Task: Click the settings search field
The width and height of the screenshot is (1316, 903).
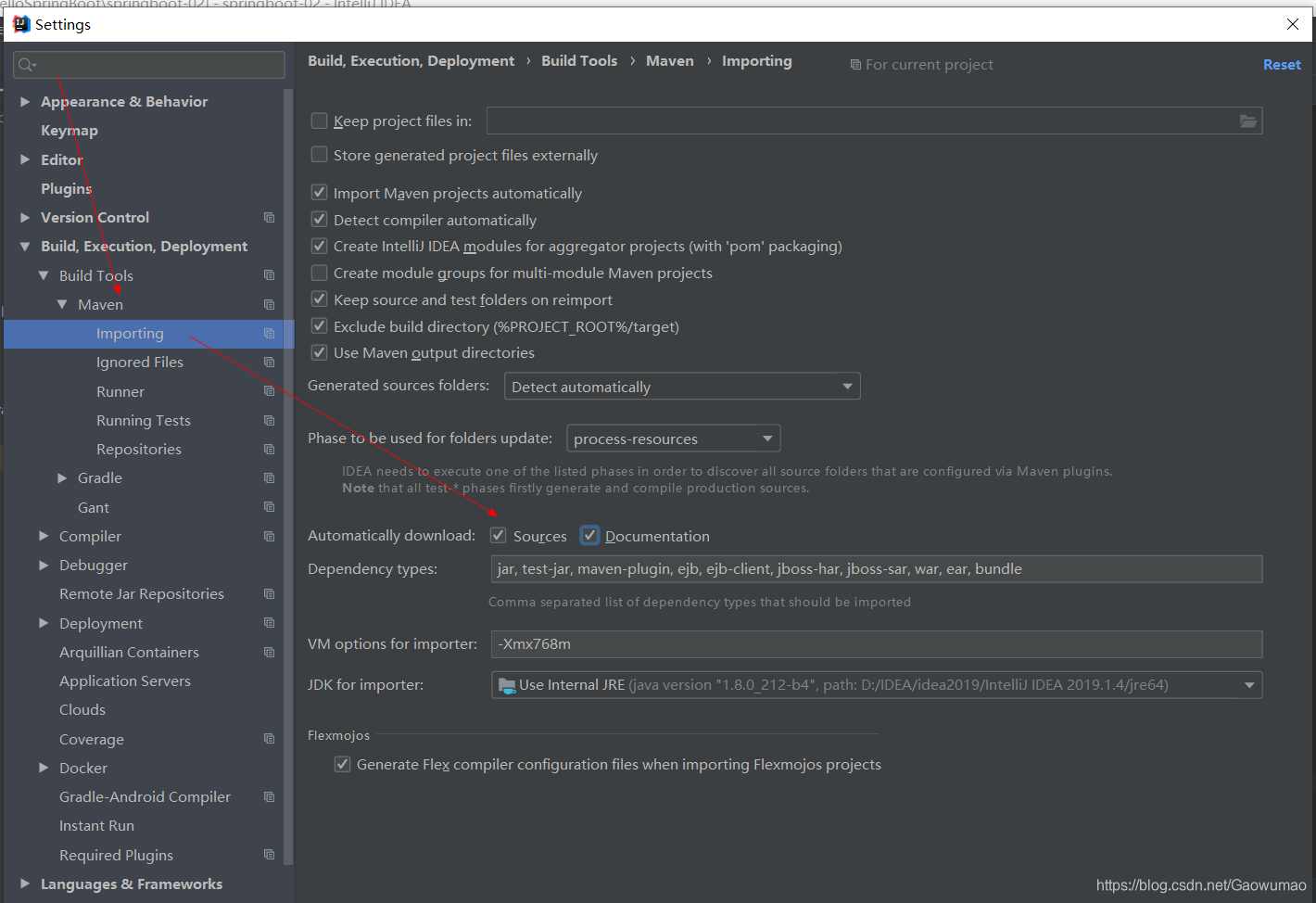Action: coord(149,65)
